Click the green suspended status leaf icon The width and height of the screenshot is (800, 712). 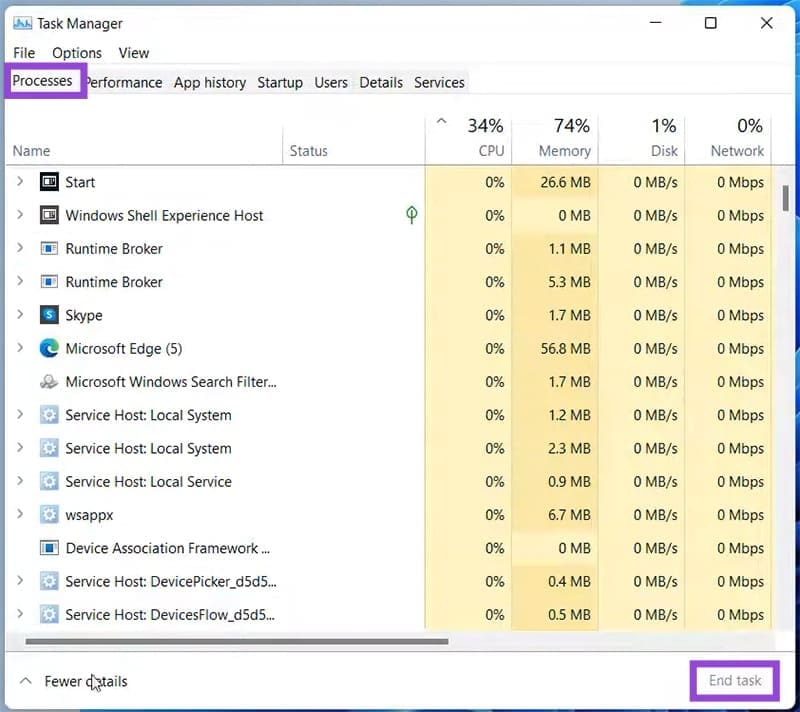click(410, 215)
